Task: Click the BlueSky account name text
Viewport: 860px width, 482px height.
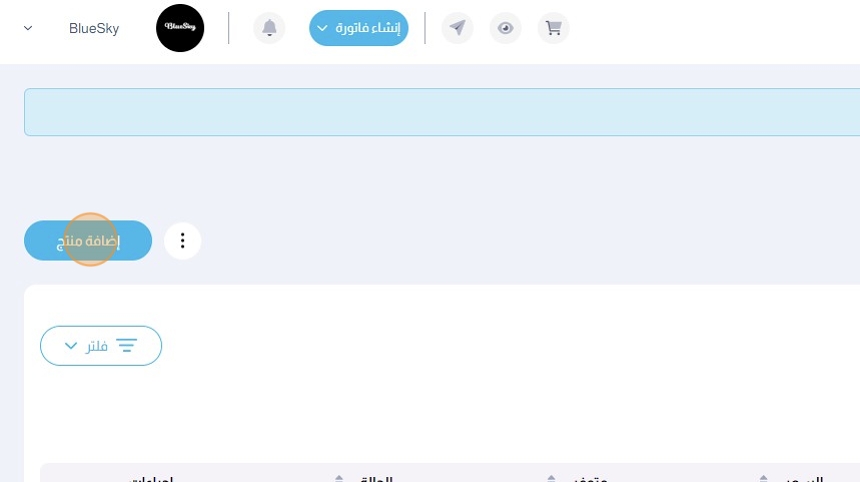Action: point(94,29)
